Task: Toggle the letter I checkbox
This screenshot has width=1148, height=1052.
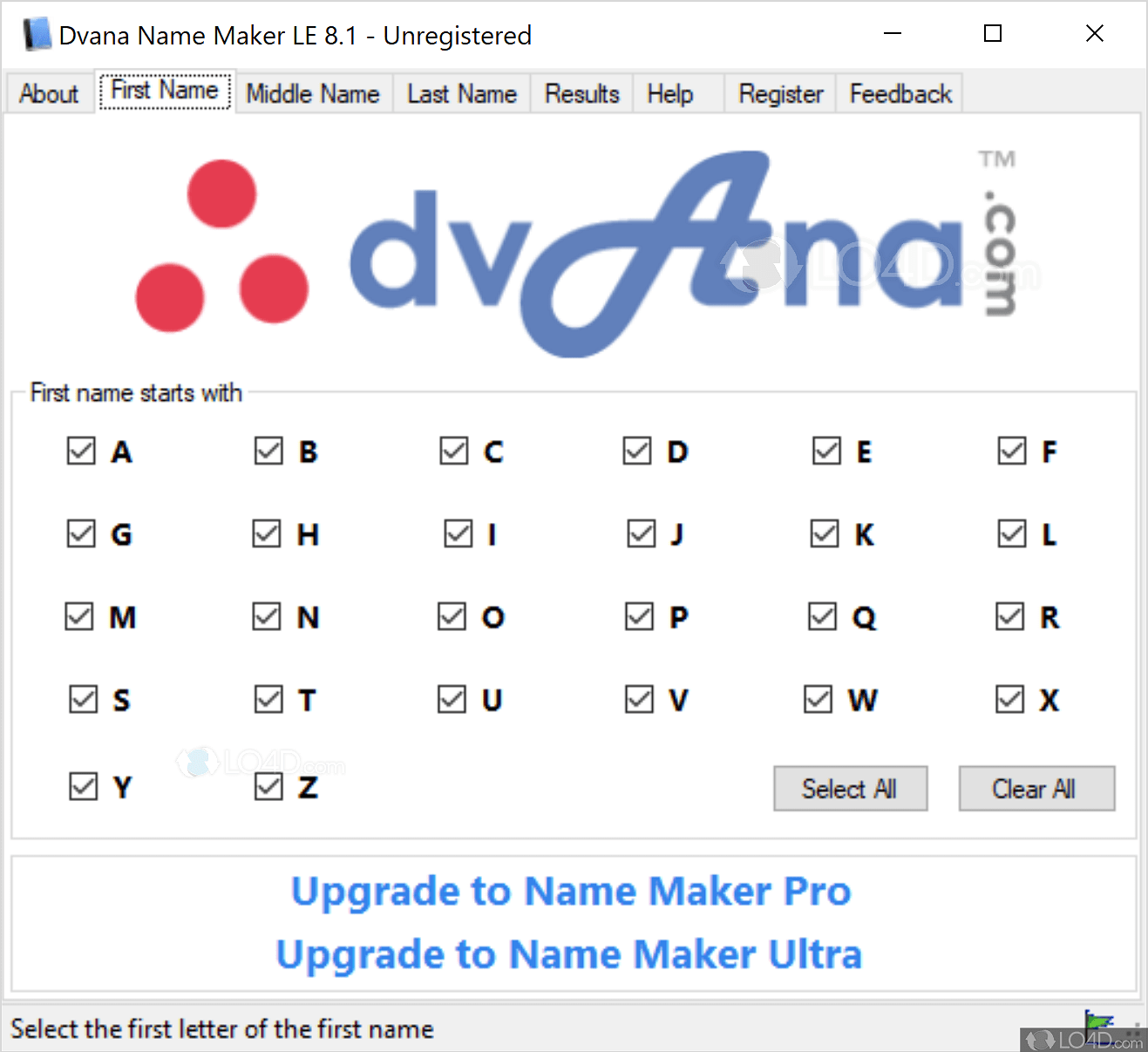Action: 459,533
